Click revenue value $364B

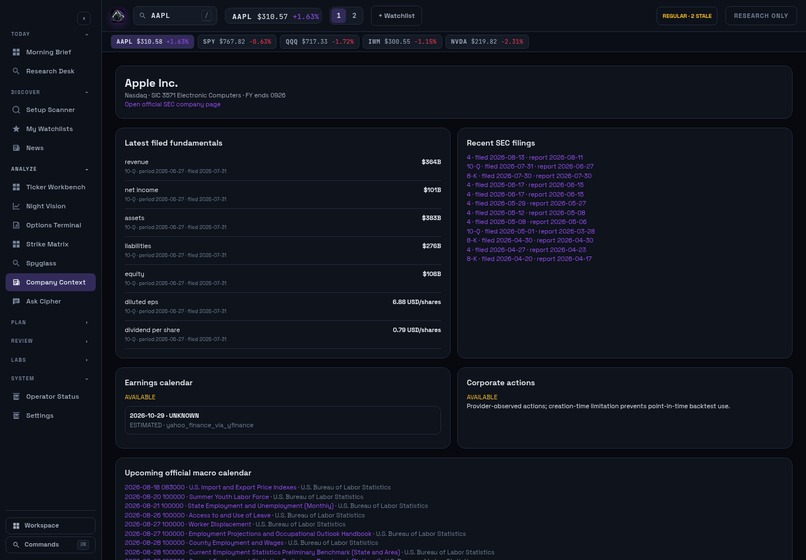(431, 162)
